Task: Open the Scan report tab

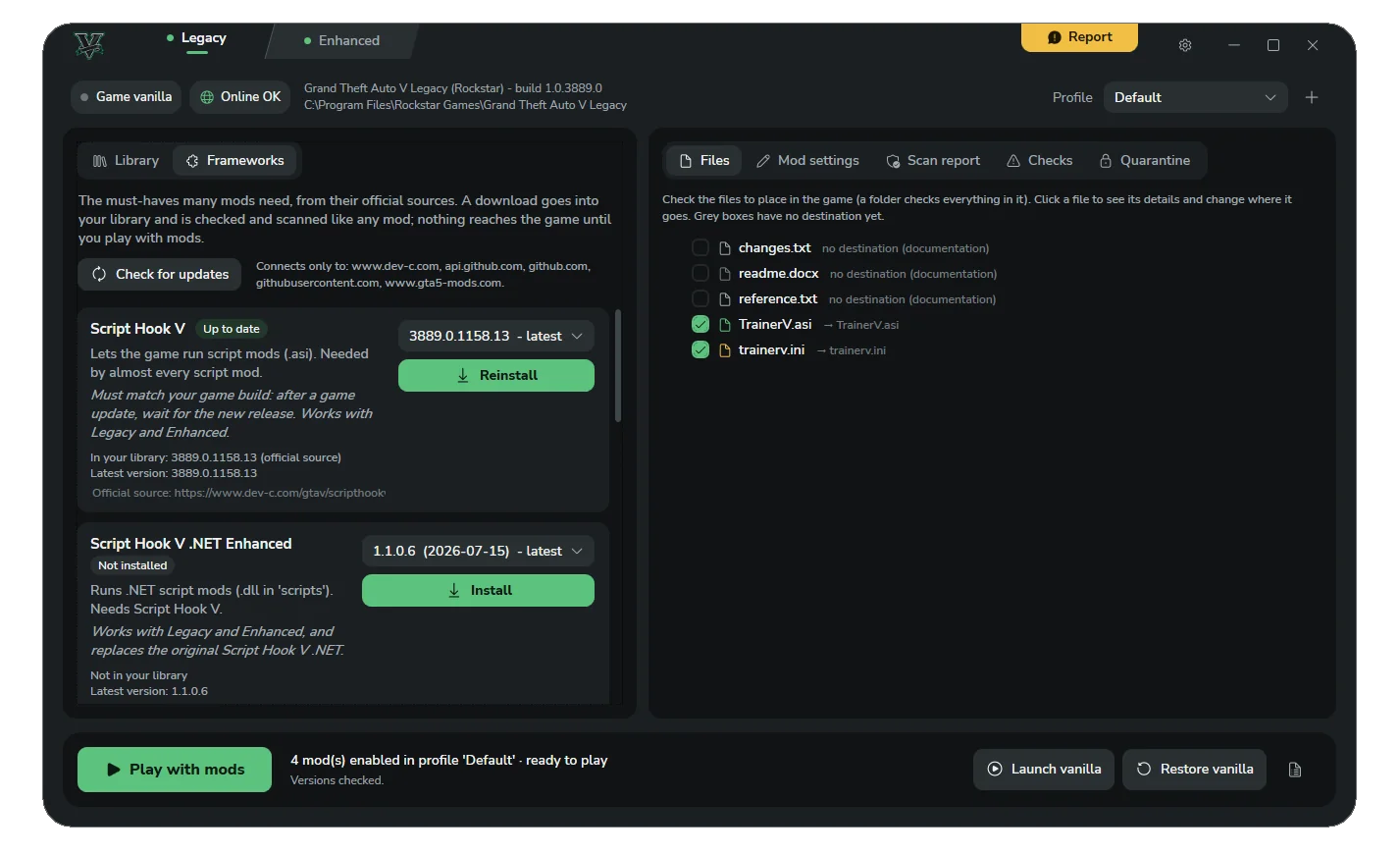Action: pyautogui.click(x=933, y=161)
